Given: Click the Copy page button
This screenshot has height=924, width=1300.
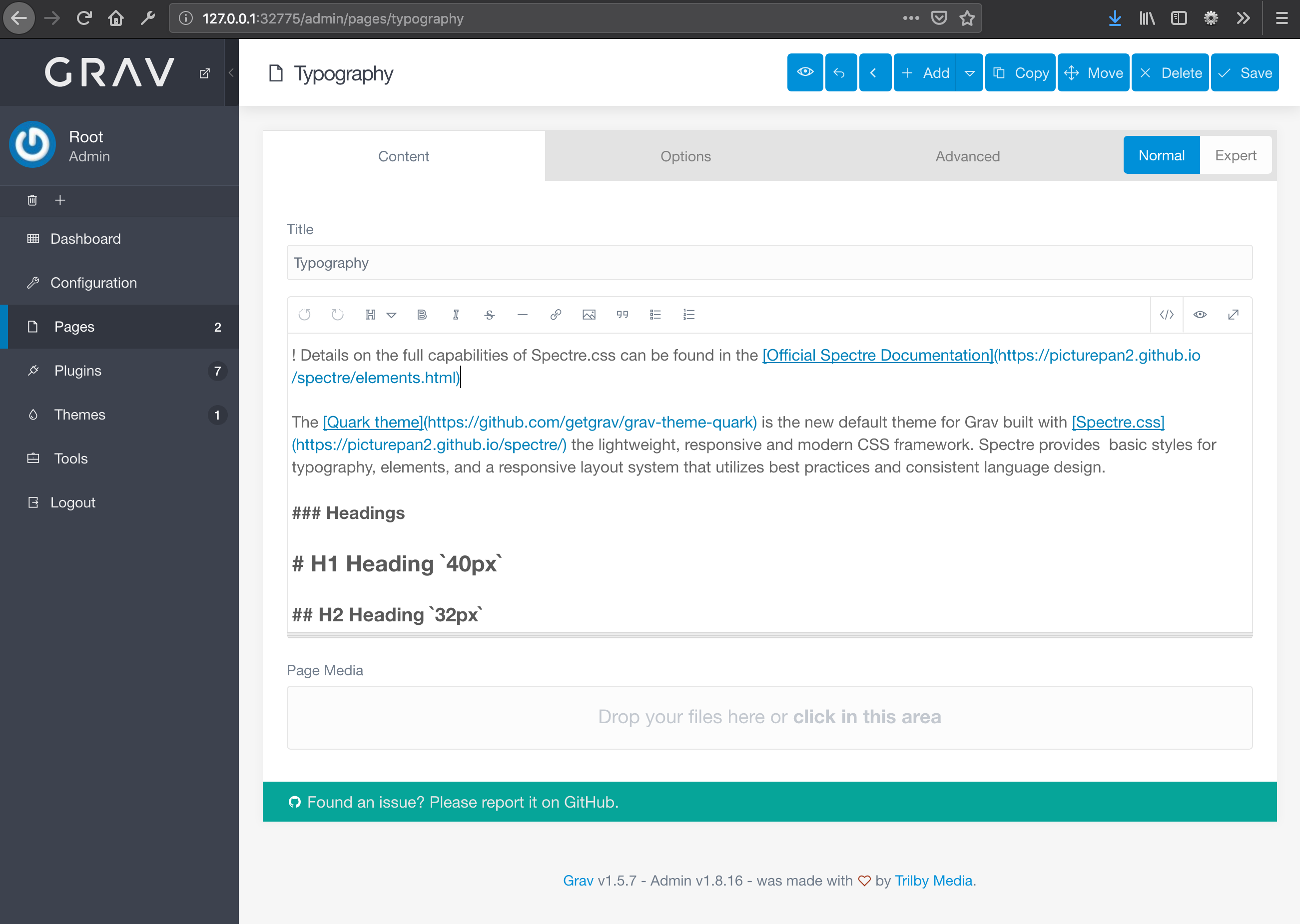Looking at the screenshot, I should tap(1020, 72).
